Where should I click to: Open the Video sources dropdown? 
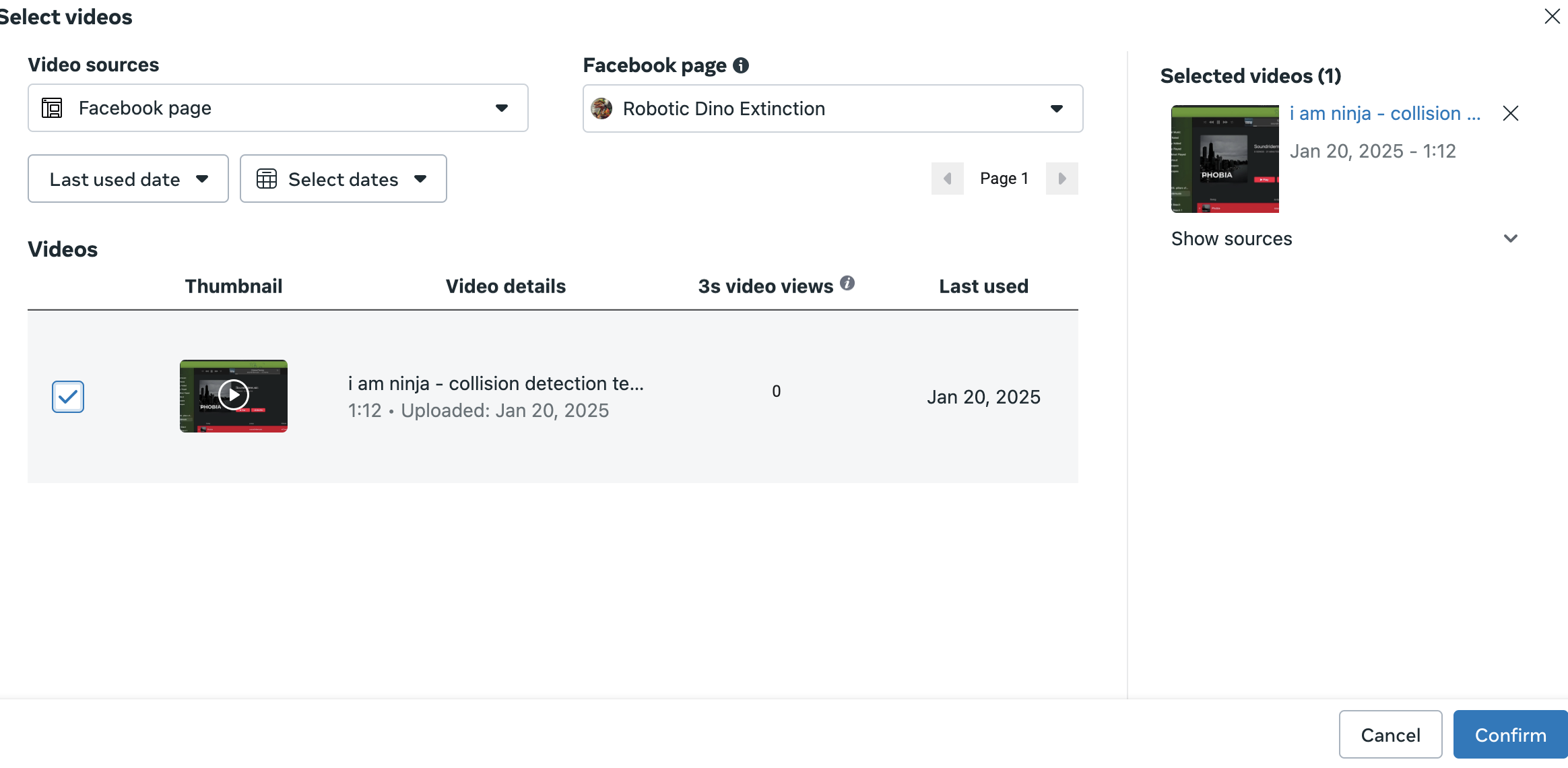[x=277, y=108]
